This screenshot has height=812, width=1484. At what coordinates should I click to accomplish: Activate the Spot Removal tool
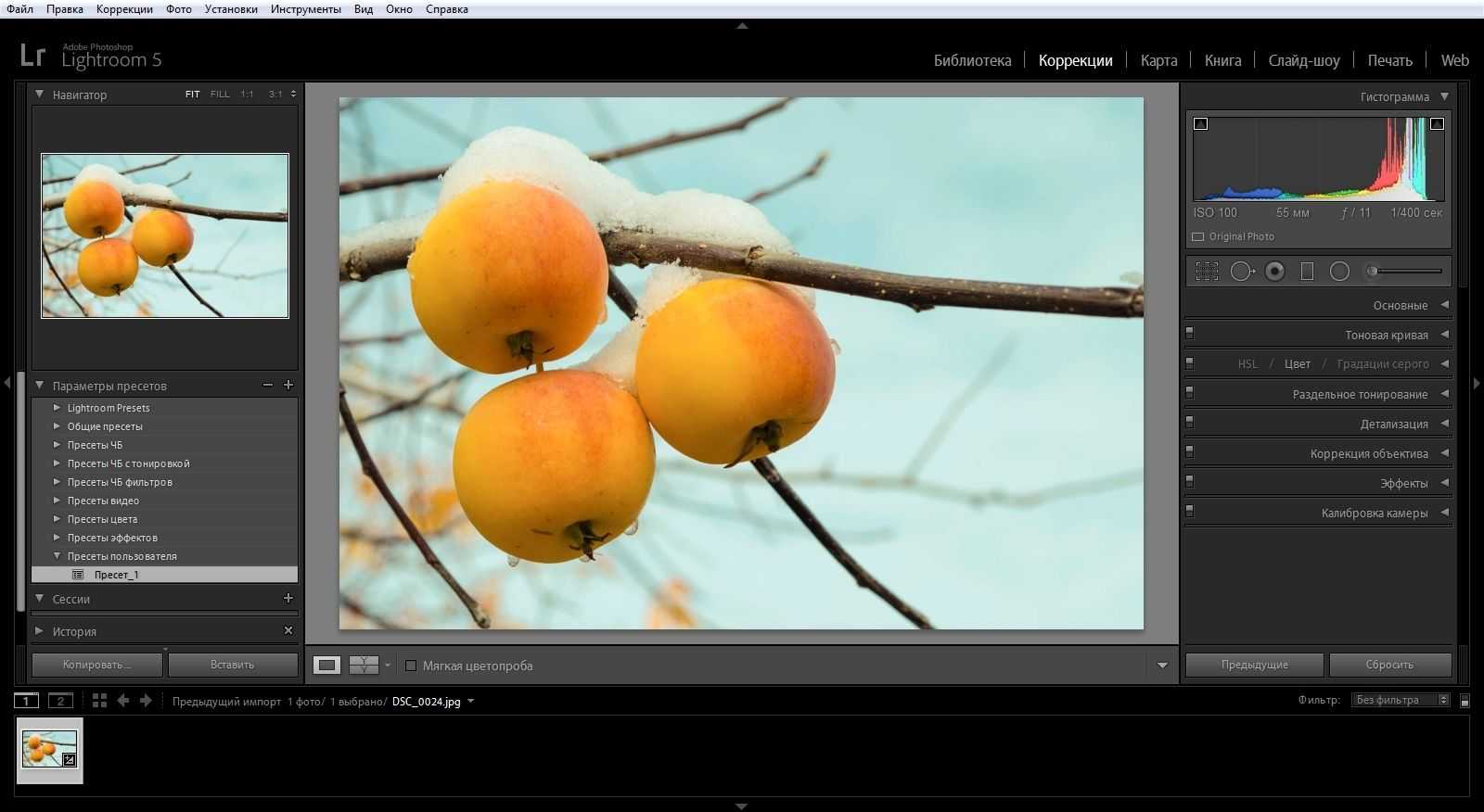coord(1242,272)
